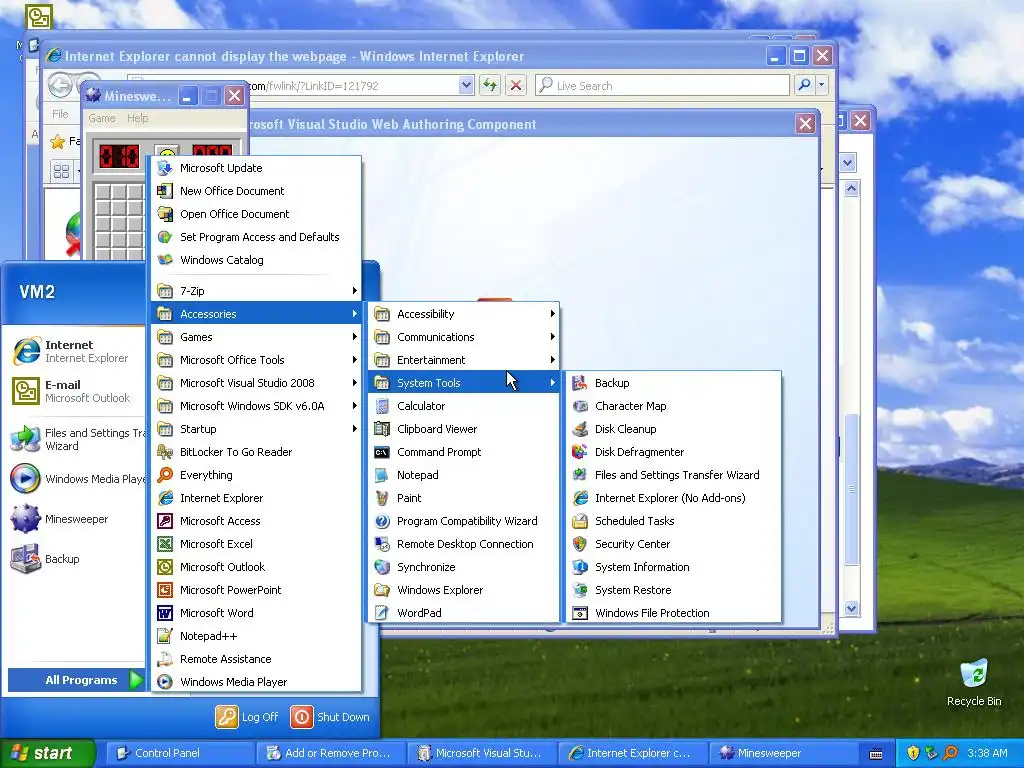The height and width of the screenshot is (768, 1024).
Task: Select Windows Catalog entry
Action: (256, 260)
